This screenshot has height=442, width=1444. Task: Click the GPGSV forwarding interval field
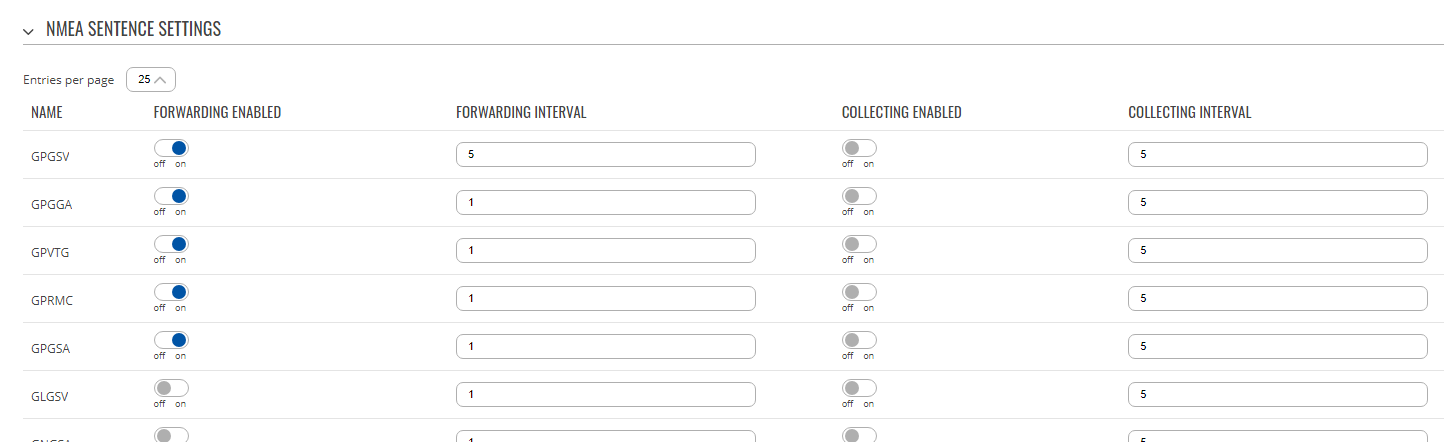pos(605,154)
